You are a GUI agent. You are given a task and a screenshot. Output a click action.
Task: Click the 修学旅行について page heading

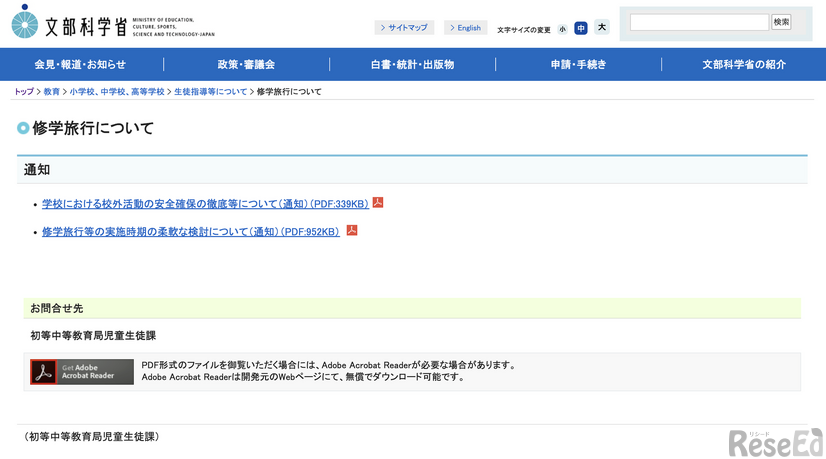pos(93,128)
